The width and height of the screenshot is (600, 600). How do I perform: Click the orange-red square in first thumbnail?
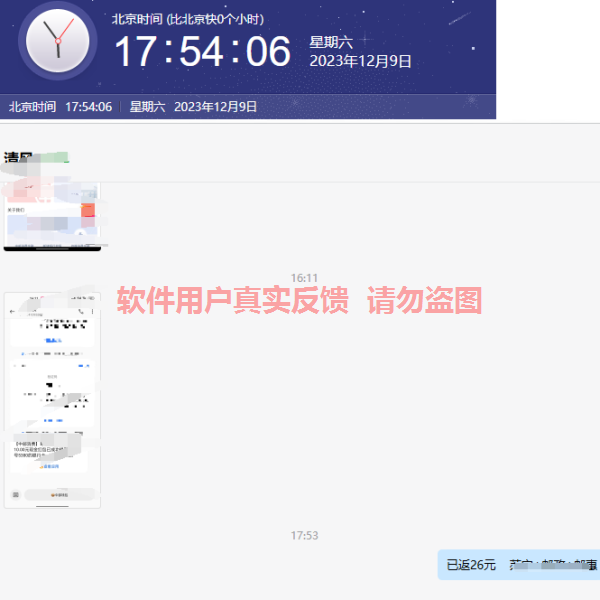[x=88, y=211]
